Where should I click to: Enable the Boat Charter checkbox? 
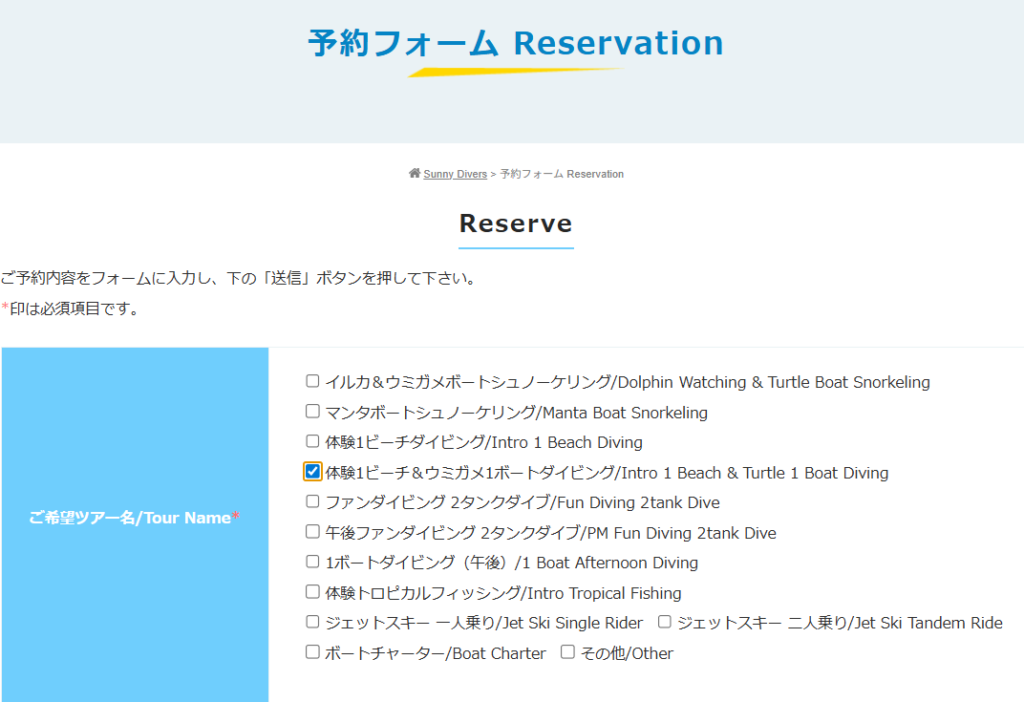(313, 652)
